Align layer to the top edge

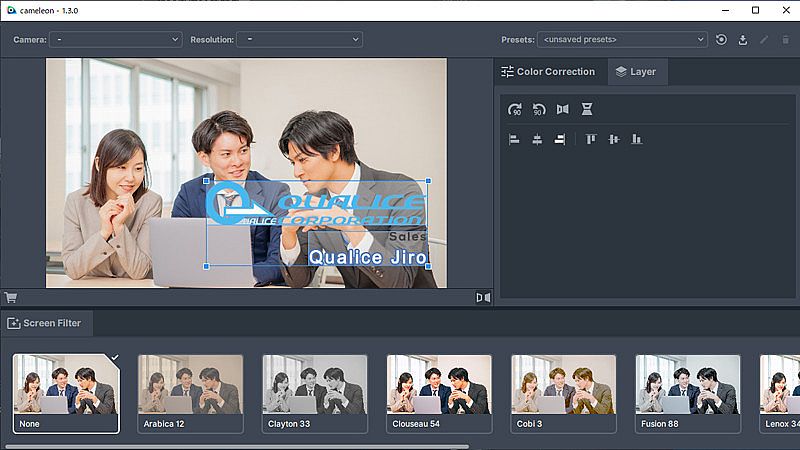(591, 139)
